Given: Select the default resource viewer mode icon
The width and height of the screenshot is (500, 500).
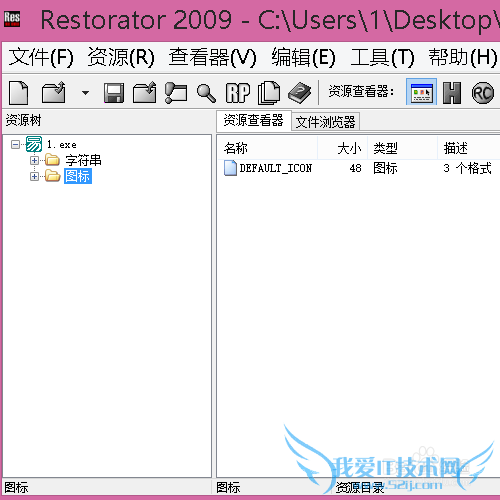Looking at the screenshot, I should [421, 92].
